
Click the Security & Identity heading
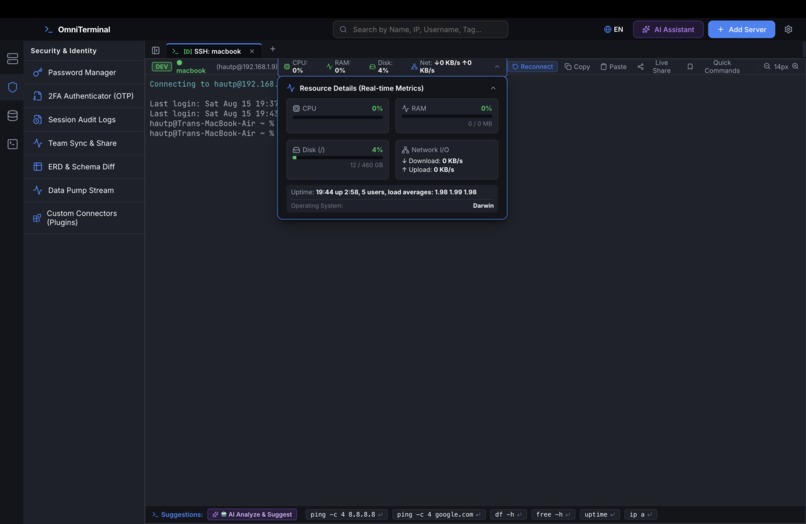[63, 50]
